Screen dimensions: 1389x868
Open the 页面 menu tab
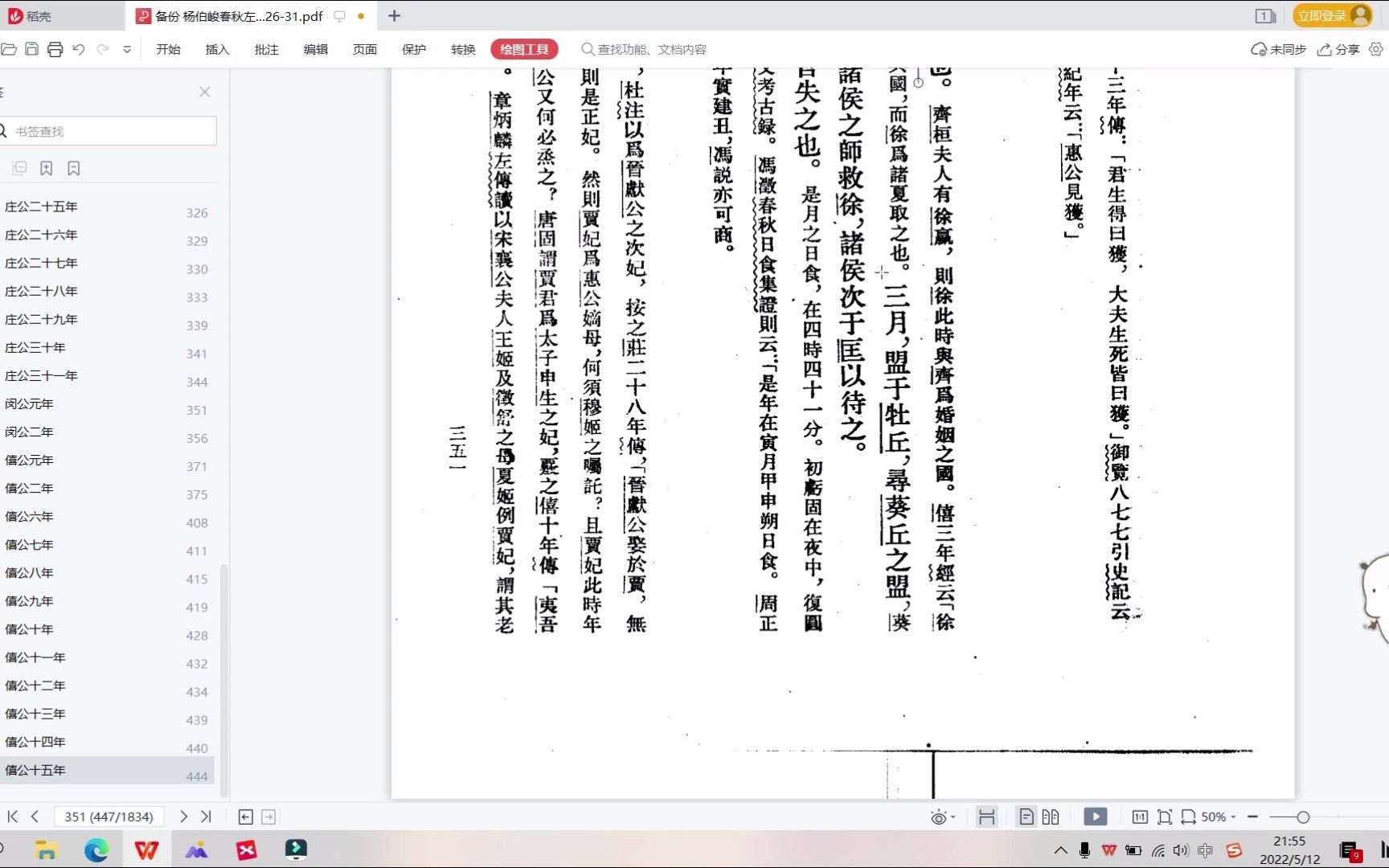click(x=364, y=49)
